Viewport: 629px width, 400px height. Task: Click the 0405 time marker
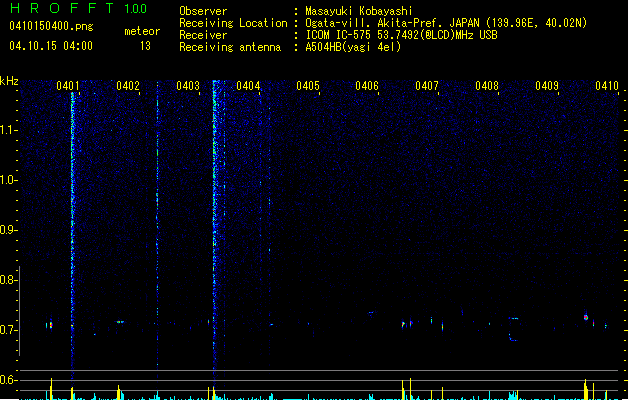(308, 86)
